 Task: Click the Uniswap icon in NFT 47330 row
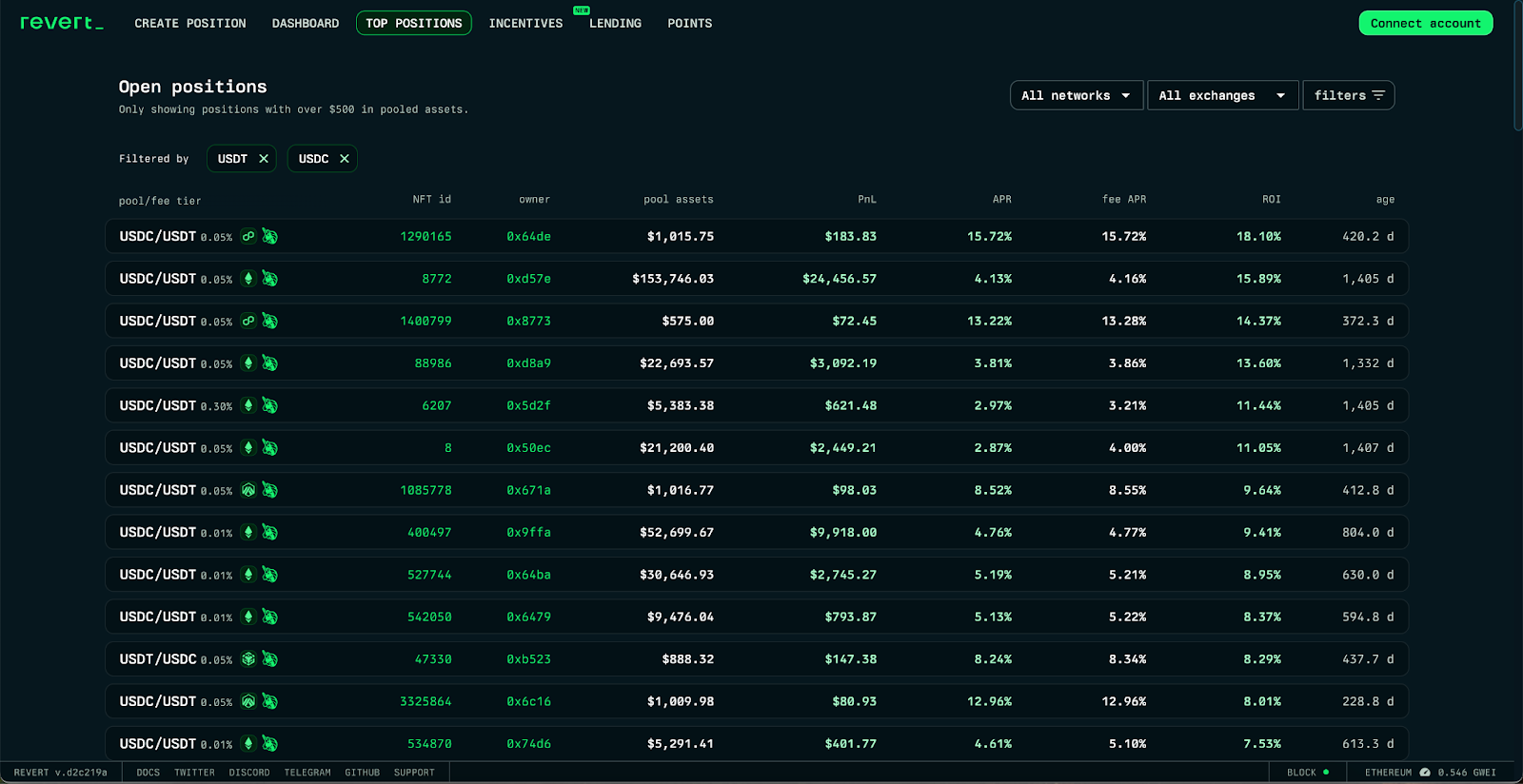pos(270,659)
